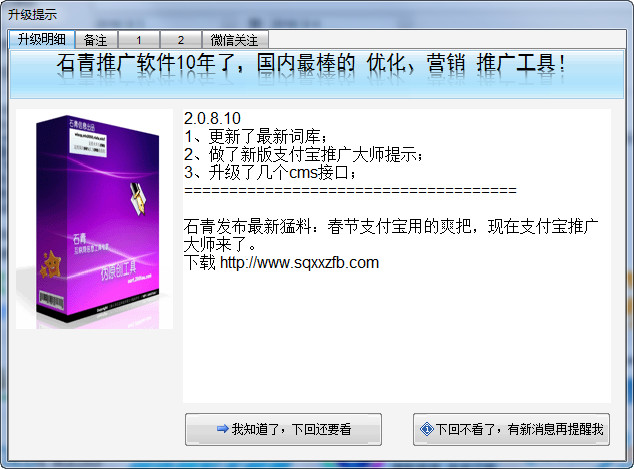Switch to the 升级明细 tab
Screen dimensions: 634x469
pyautogui.click(x=42, y=39)
